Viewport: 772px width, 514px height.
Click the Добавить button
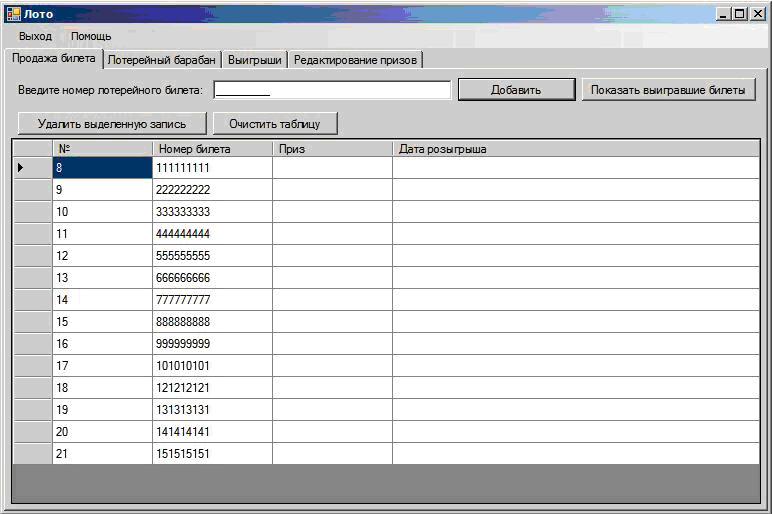(x=516, y=90)
